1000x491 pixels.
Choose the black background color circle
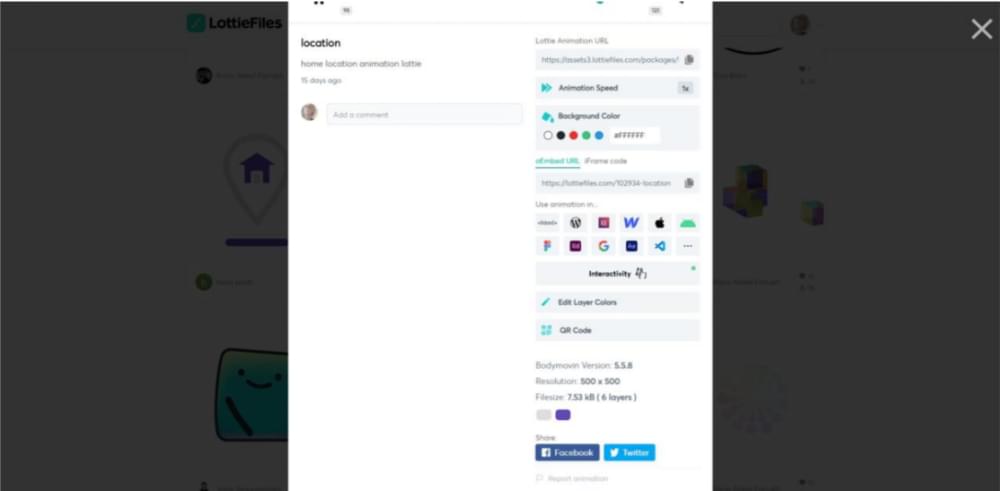(x=561, y=135)
